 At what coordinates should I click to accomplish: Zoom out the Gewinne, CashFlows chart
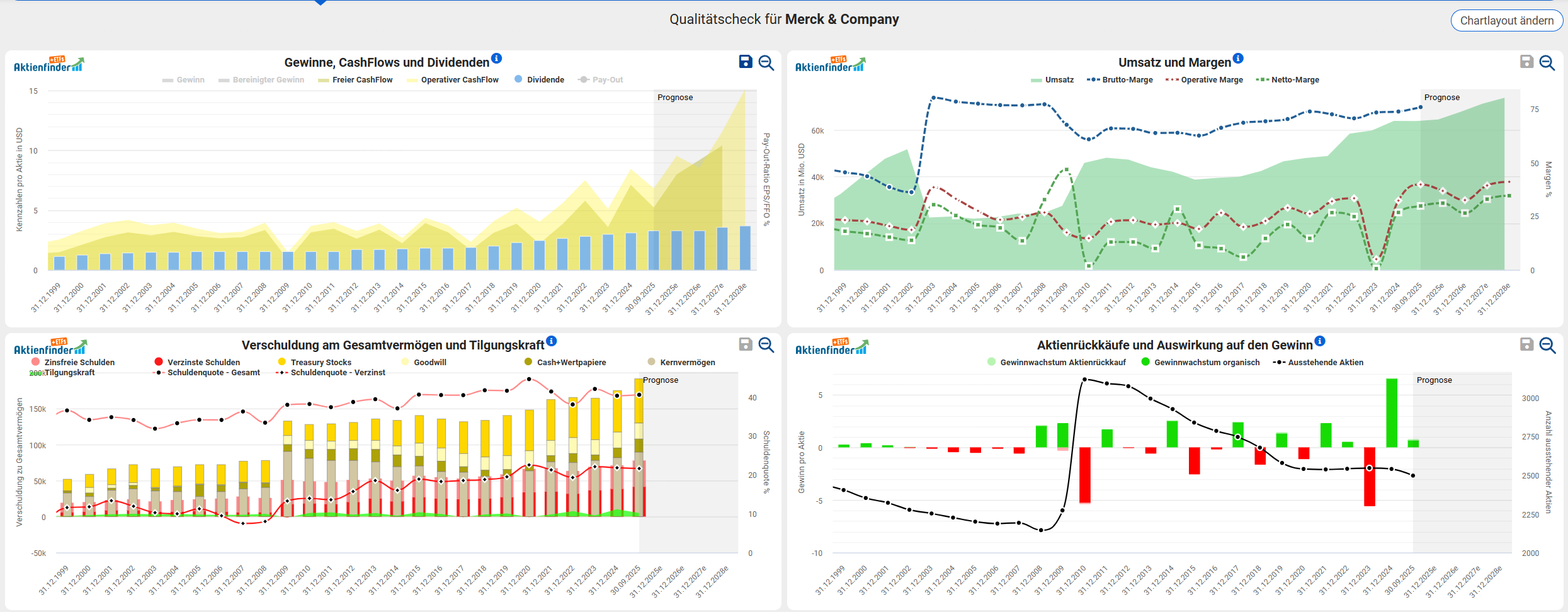pyautogui.click(x=766, y=62)
